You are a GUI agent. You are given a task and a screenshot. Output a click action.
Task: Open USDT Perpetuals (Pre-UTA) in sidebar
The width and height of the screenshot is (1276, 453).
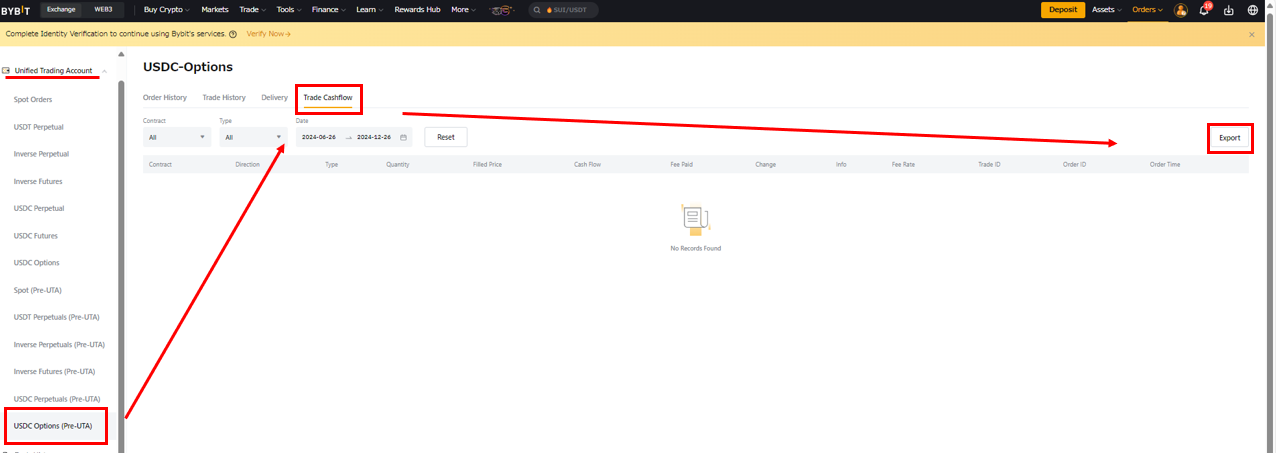pos(56,317)
